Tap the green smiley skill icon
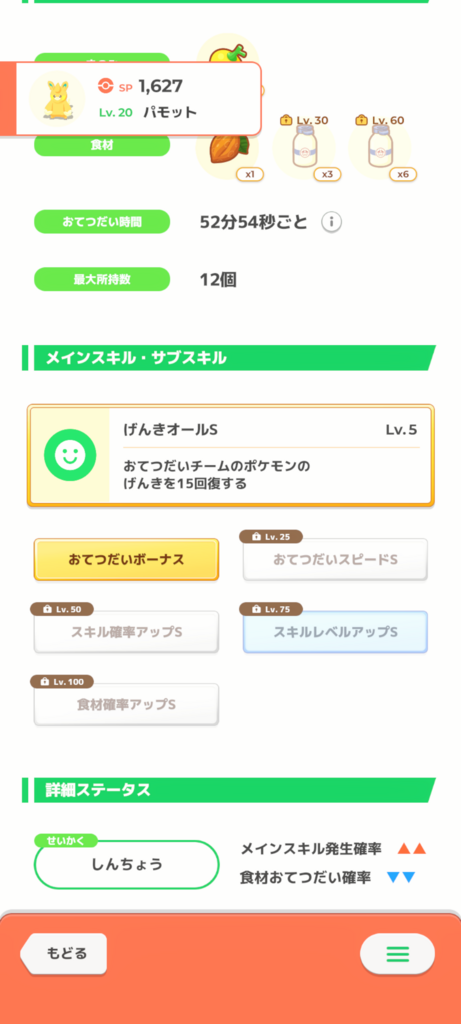 pos(70,455)
